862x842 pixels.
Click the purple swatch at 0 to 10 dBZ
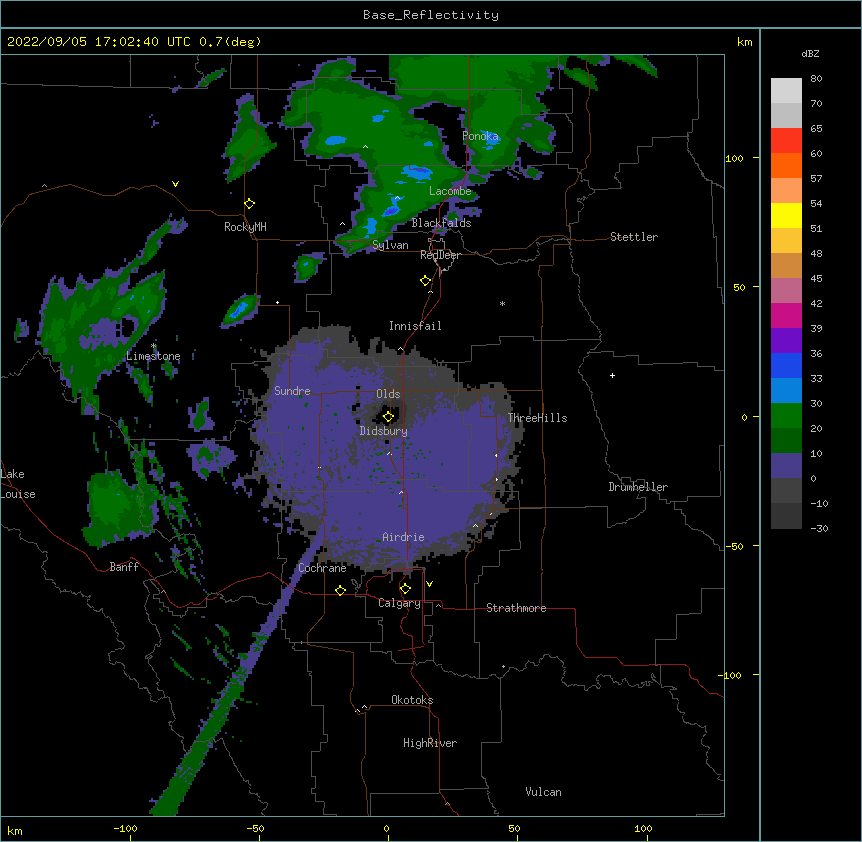(786, 466)
